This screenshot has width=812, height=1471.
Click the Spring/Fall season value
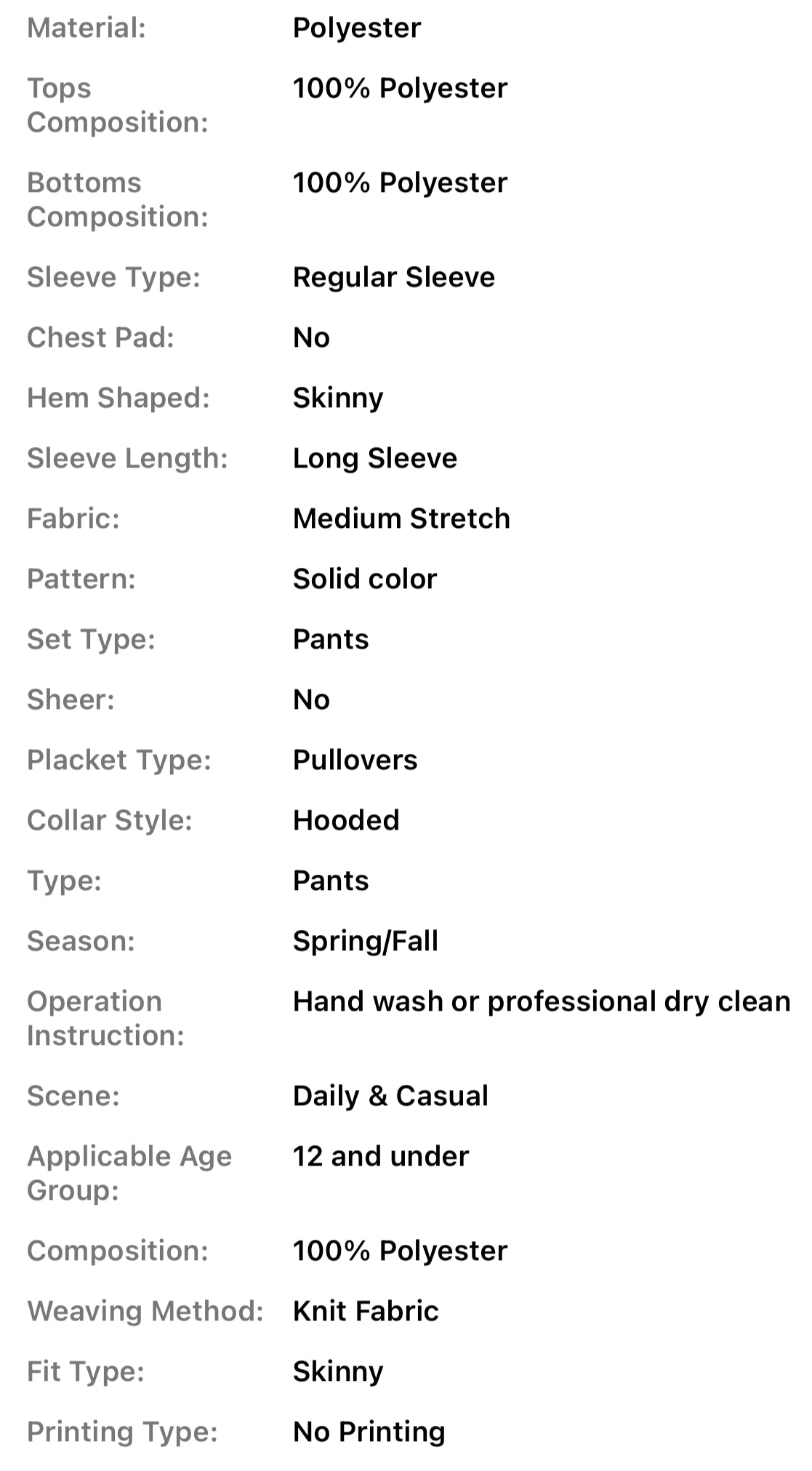[365, 941]
